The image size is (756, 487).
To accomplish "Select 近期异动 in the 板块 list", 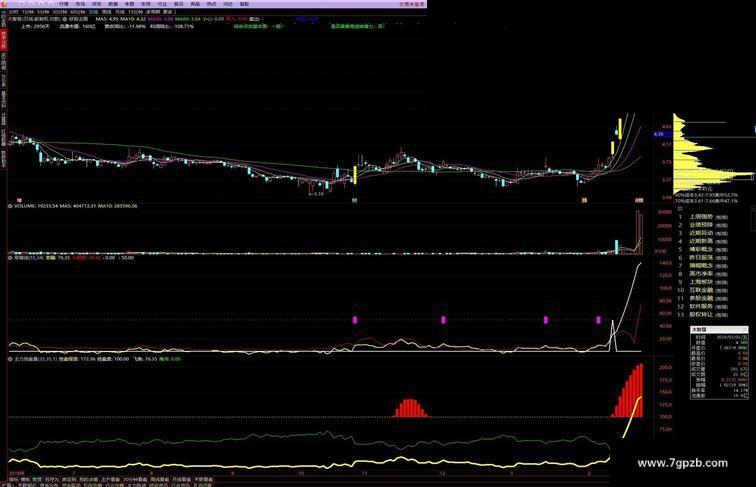I will pos(701,233).
